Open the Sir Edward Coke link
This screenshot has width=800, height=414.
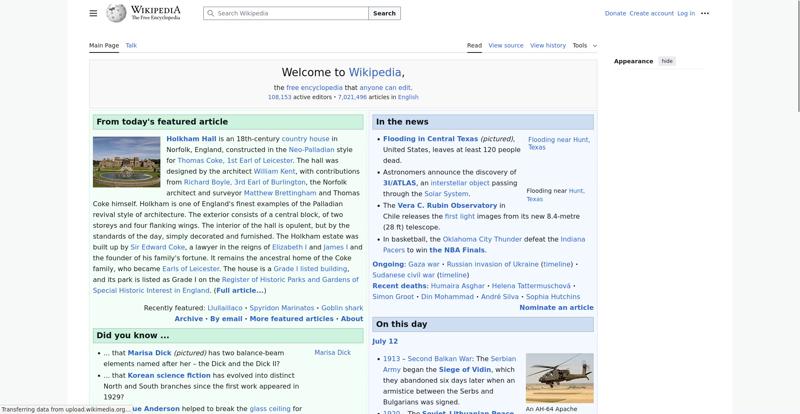[158, 247]
